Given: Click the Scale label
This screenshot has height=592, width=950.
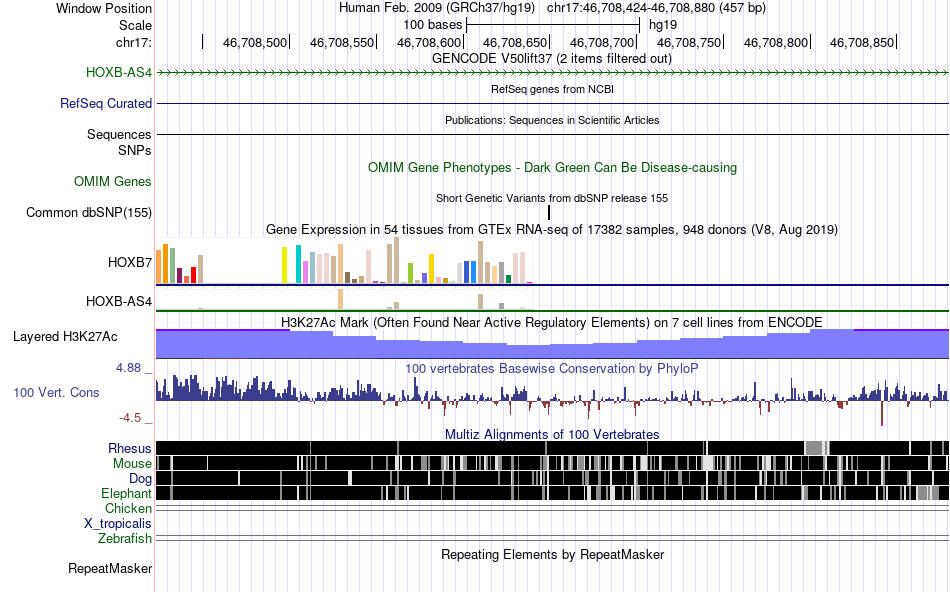Looking at the screenshot, I should 135,25.
